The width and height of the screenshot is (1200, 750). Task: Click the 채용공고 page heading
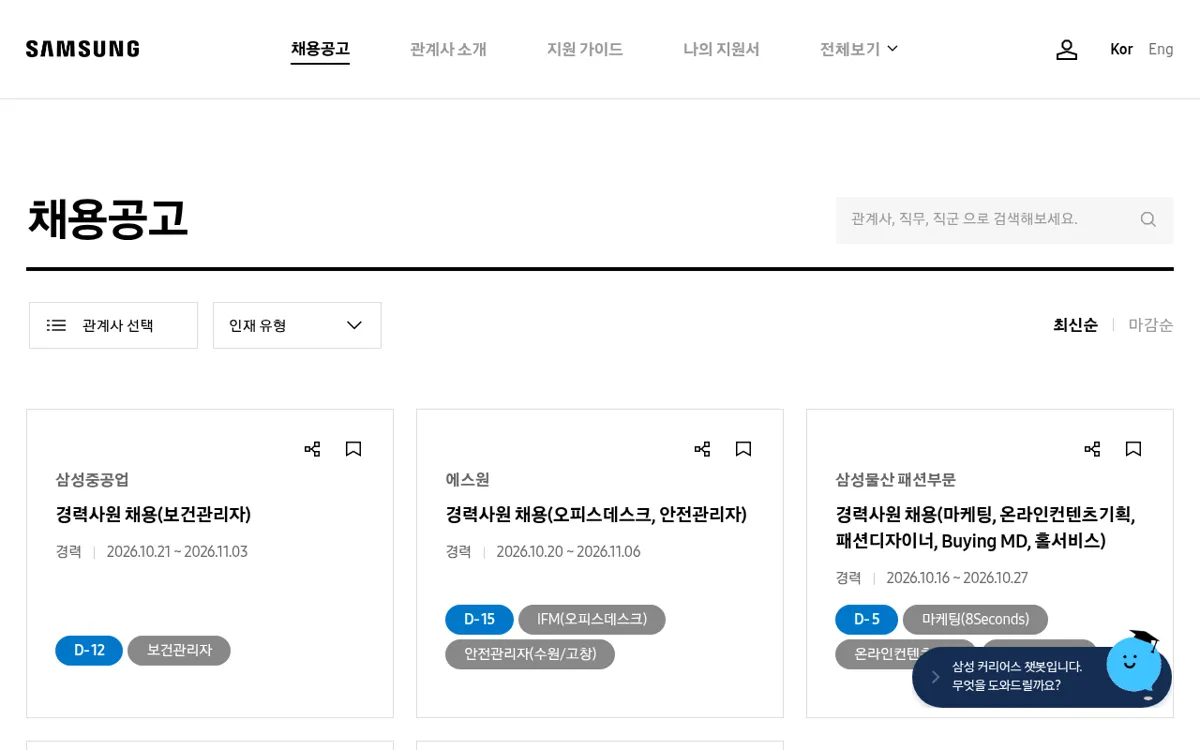[107, 219]
